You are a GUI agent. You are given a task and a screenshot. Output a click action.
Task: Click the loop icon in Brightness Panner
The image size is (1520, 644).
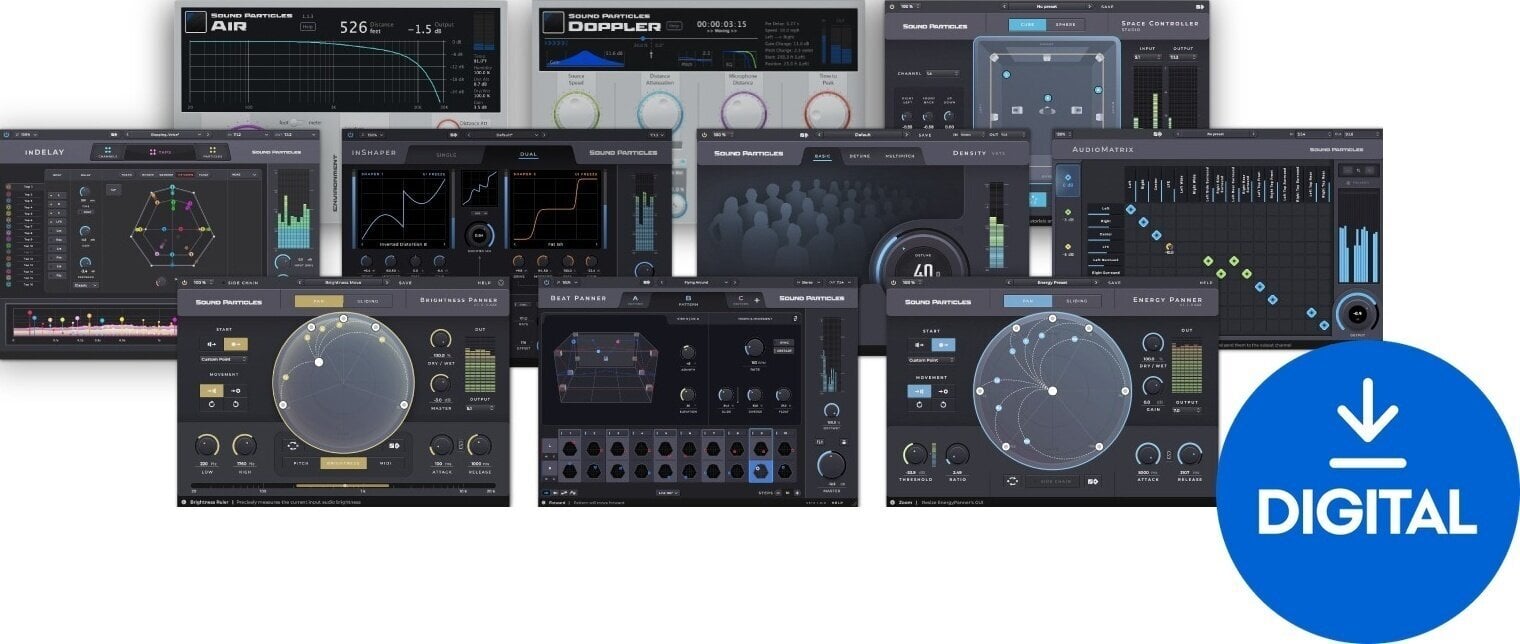click(x=293, y=446)
